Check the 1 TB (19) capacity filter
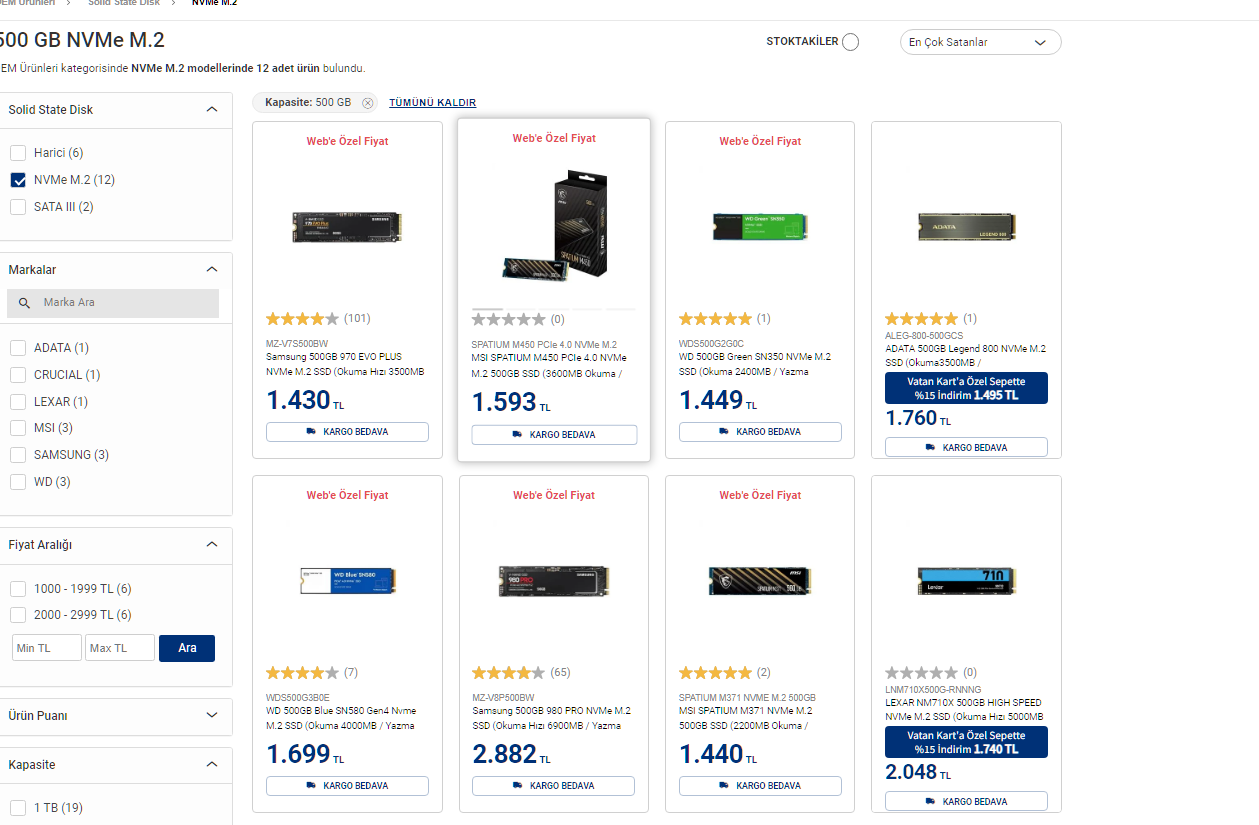Screen dimensions: 1259x825 click(18, 808)
